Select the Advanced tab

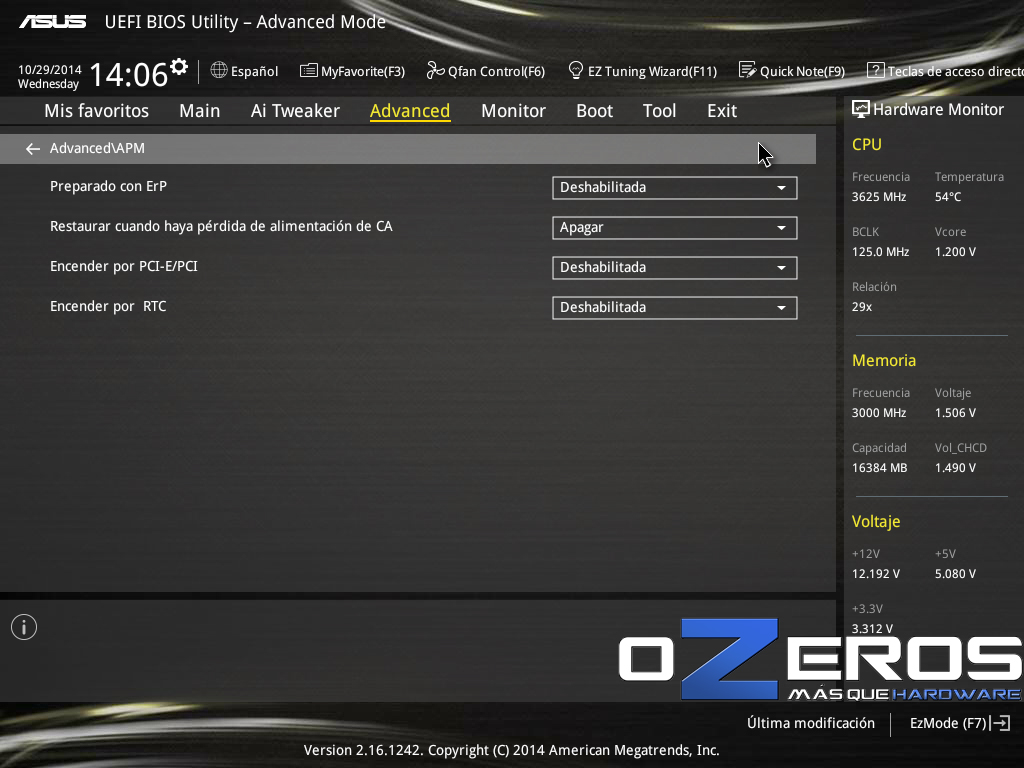pyautogui.click(x=410, y=111)
